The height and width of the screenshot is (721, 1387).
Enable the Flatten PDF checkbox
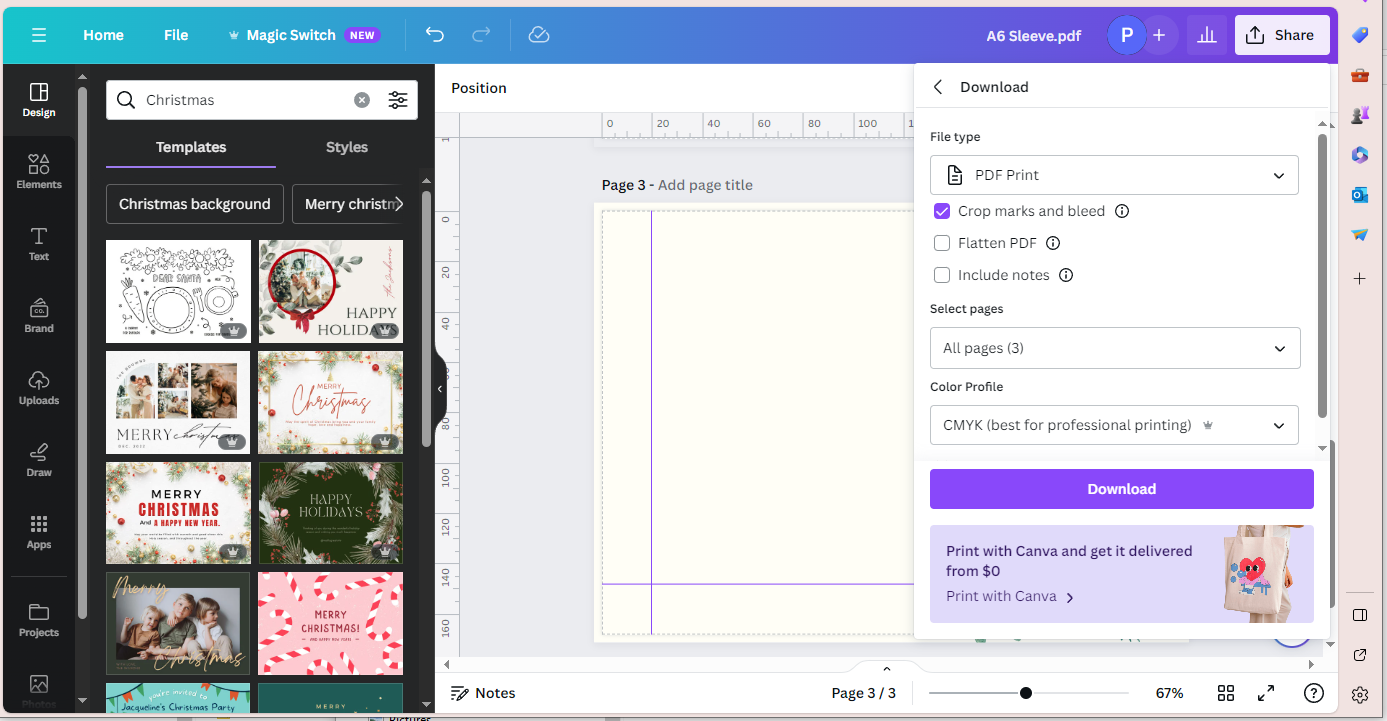[x=941, y=243]
